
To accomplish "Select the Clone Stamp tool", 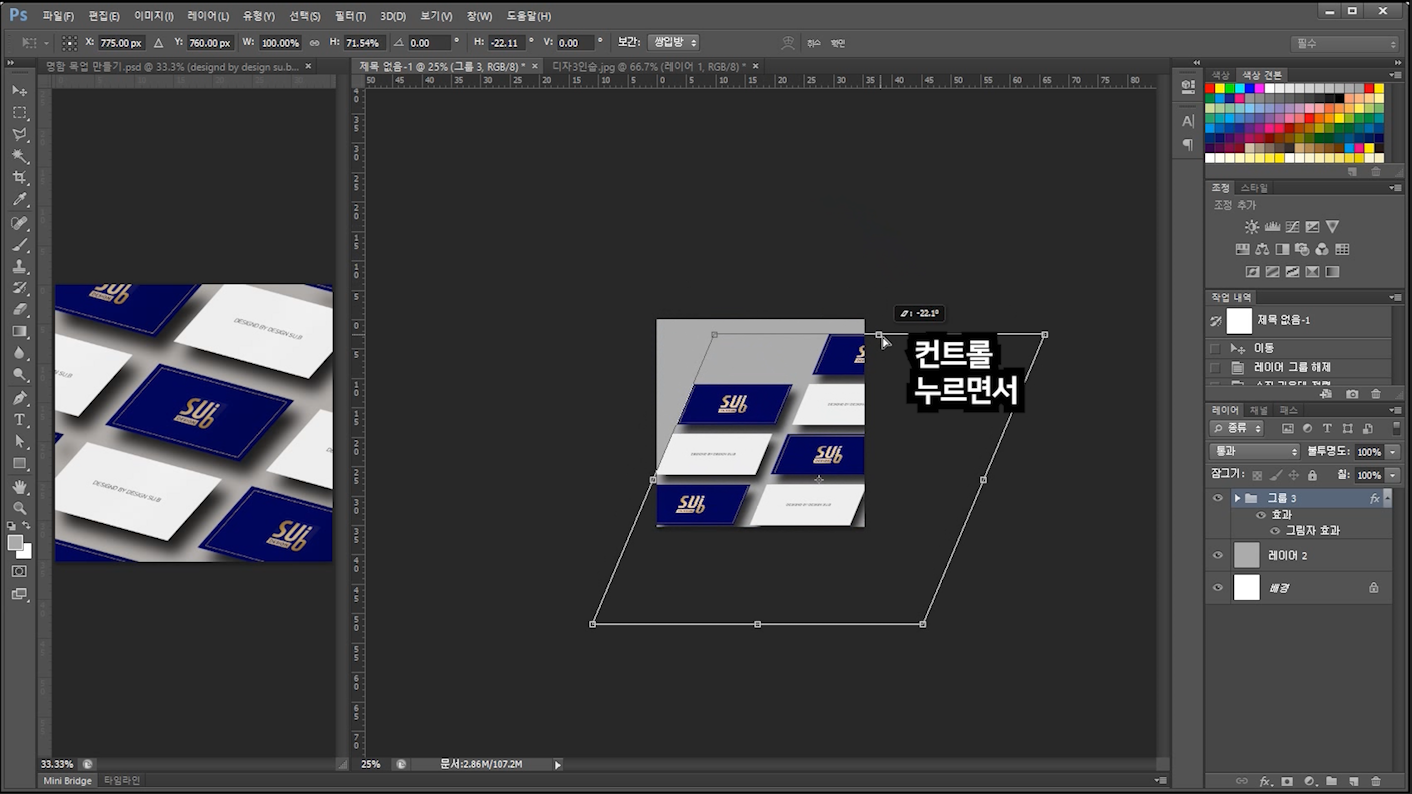I will 20,267.
